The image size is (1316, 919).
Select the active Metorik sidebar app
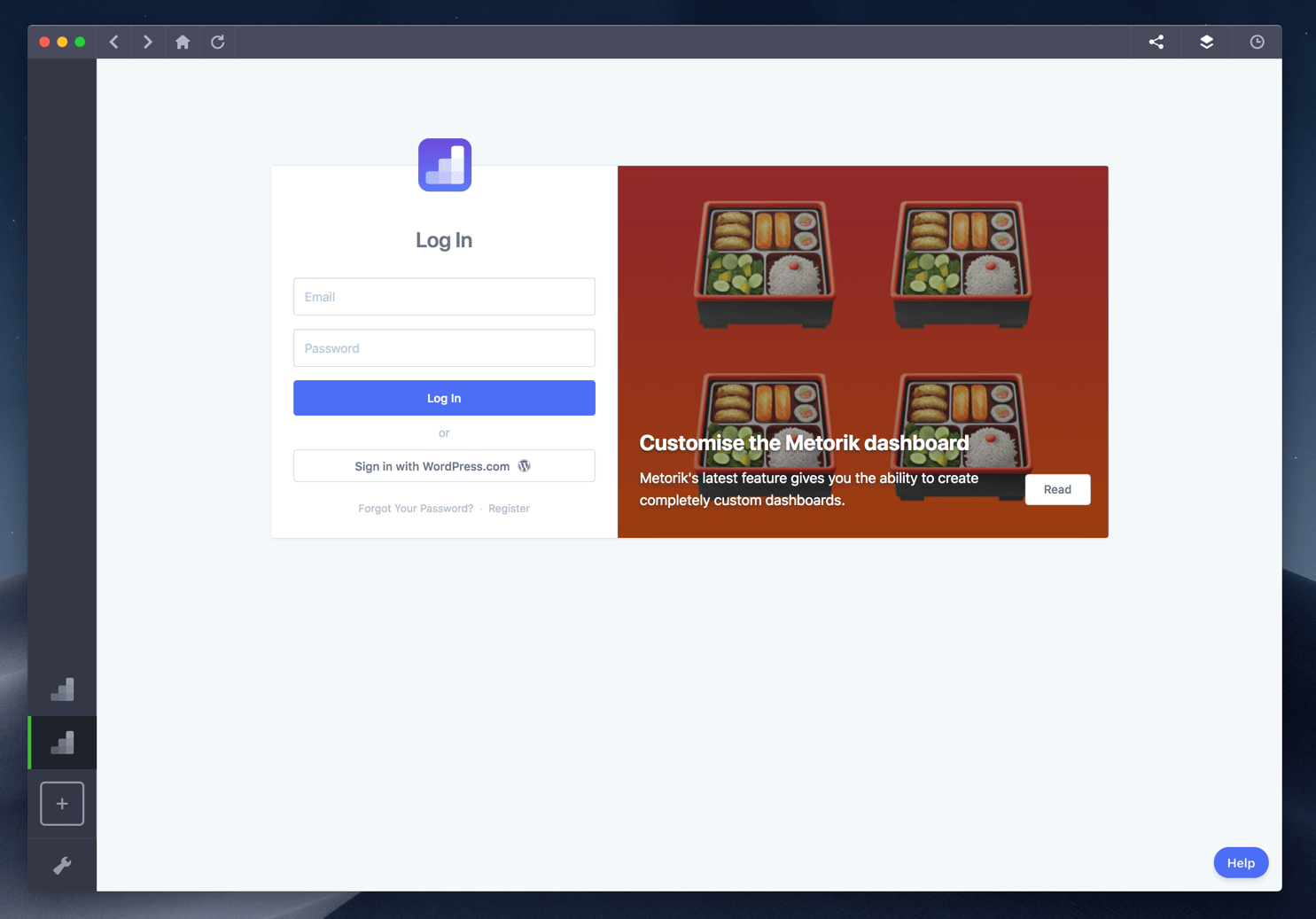click(62, 743)
